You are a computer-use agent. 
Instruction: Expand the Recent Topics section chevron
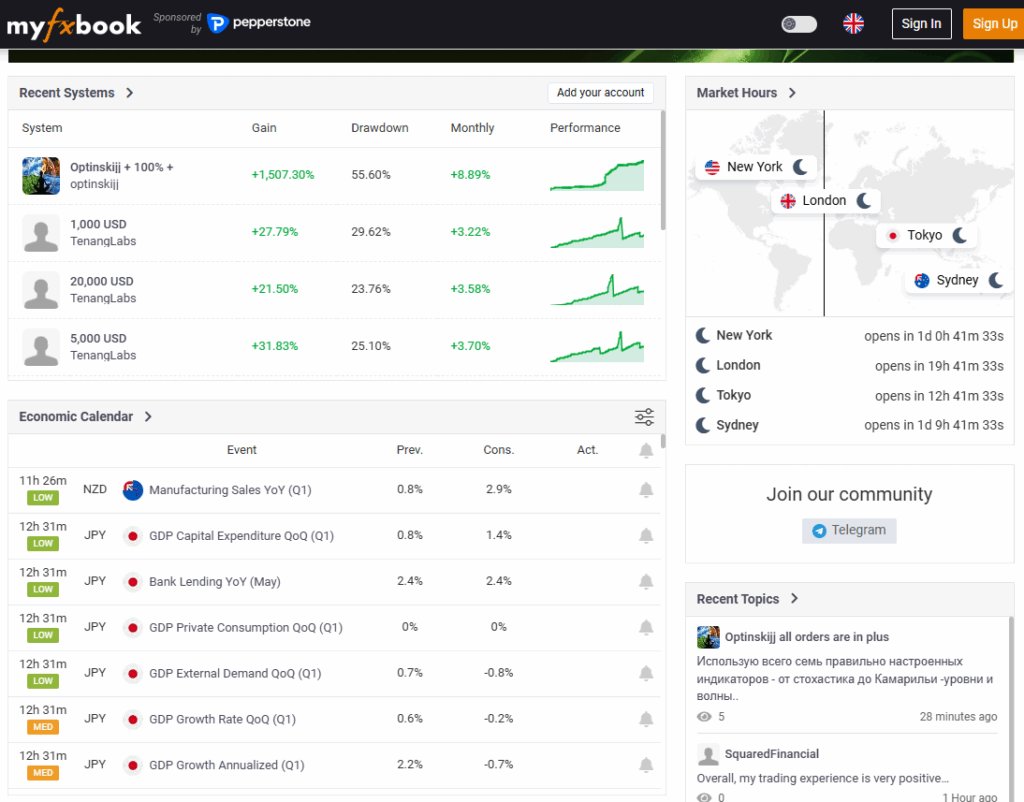(794, 599)
